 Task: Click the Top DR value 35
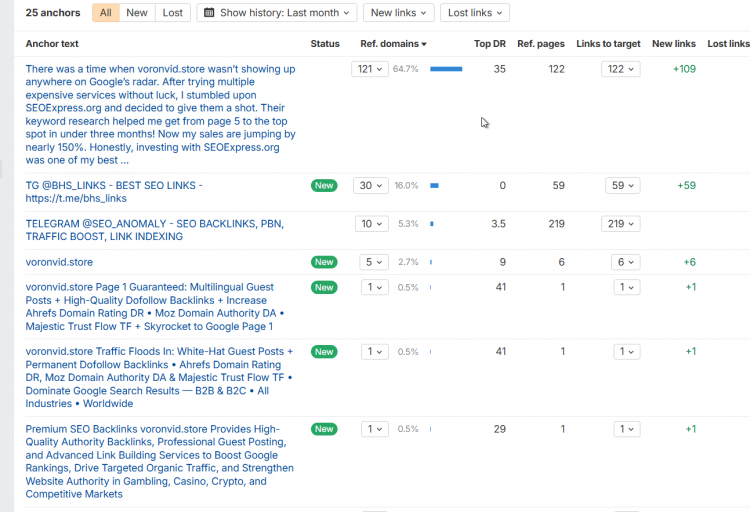tap(500, 69)
